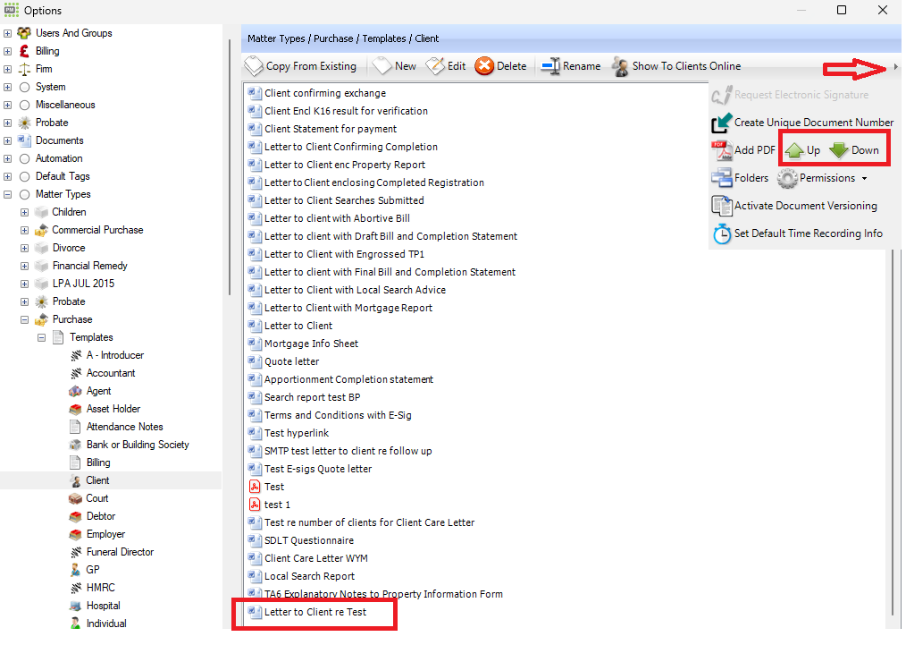Click the Rename icon
This screenshot has height=645, width=903.
pyautogui.click(x=551, y=66)
